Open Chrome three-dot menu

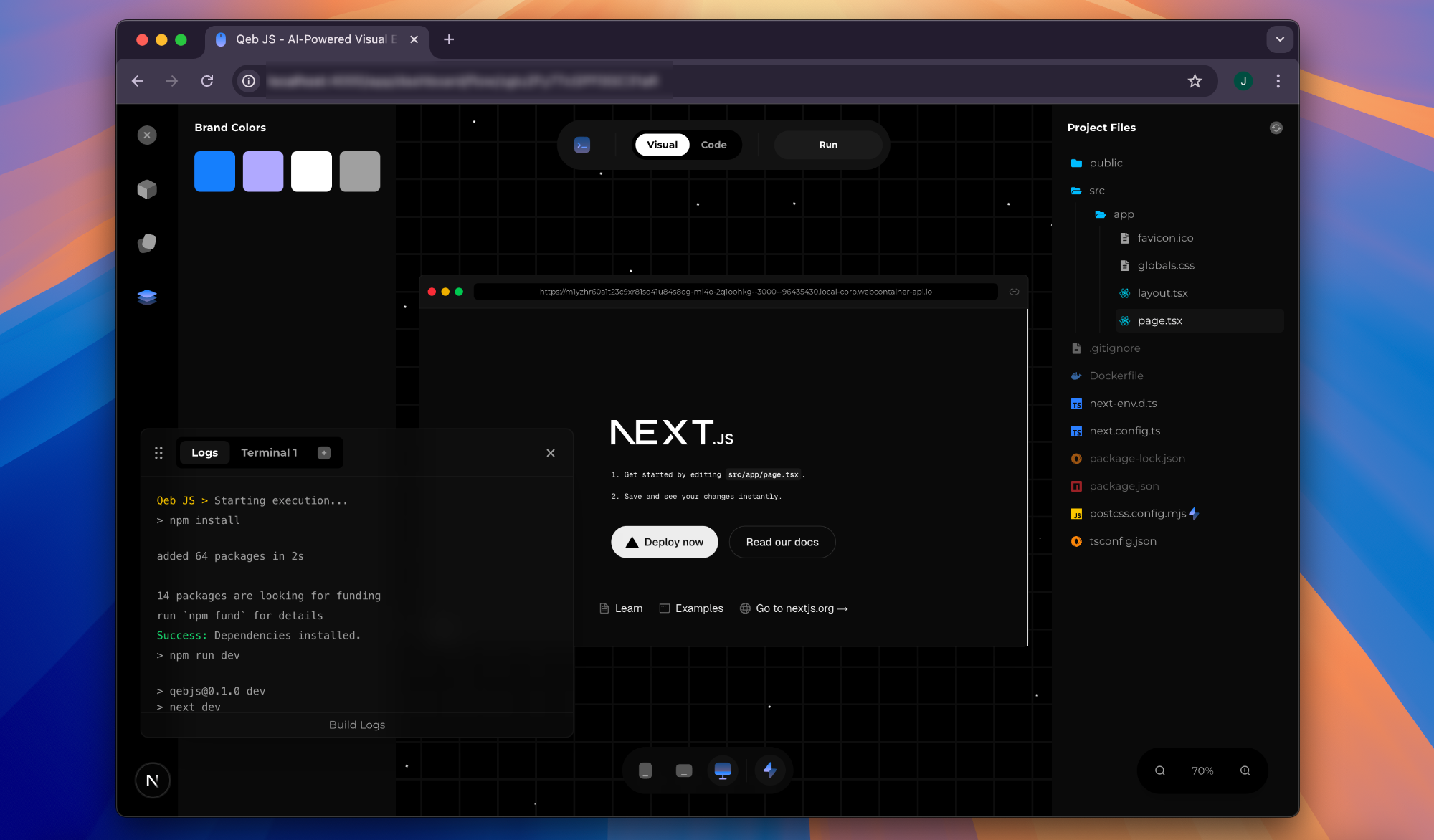tap(1278, 81)
